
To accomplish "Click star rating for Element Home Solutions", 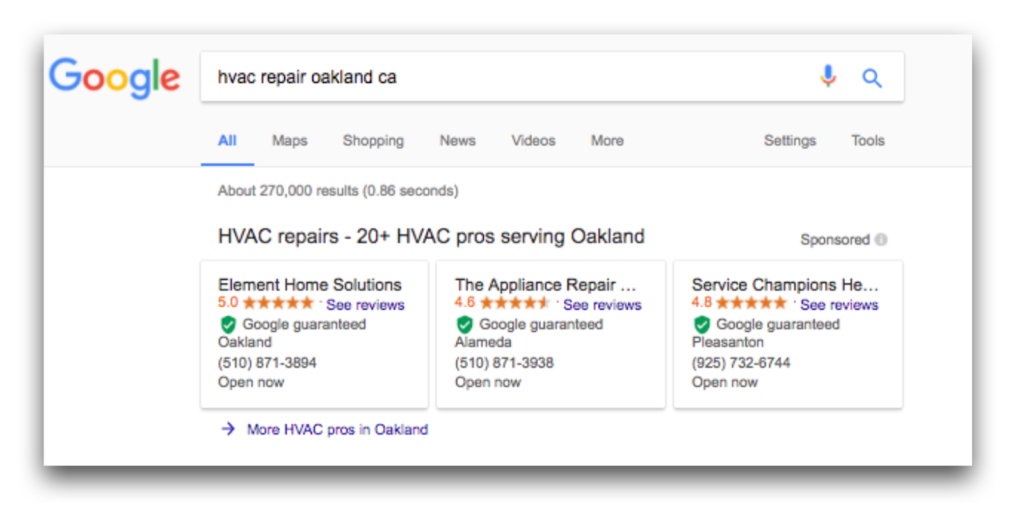I will 278,304.
